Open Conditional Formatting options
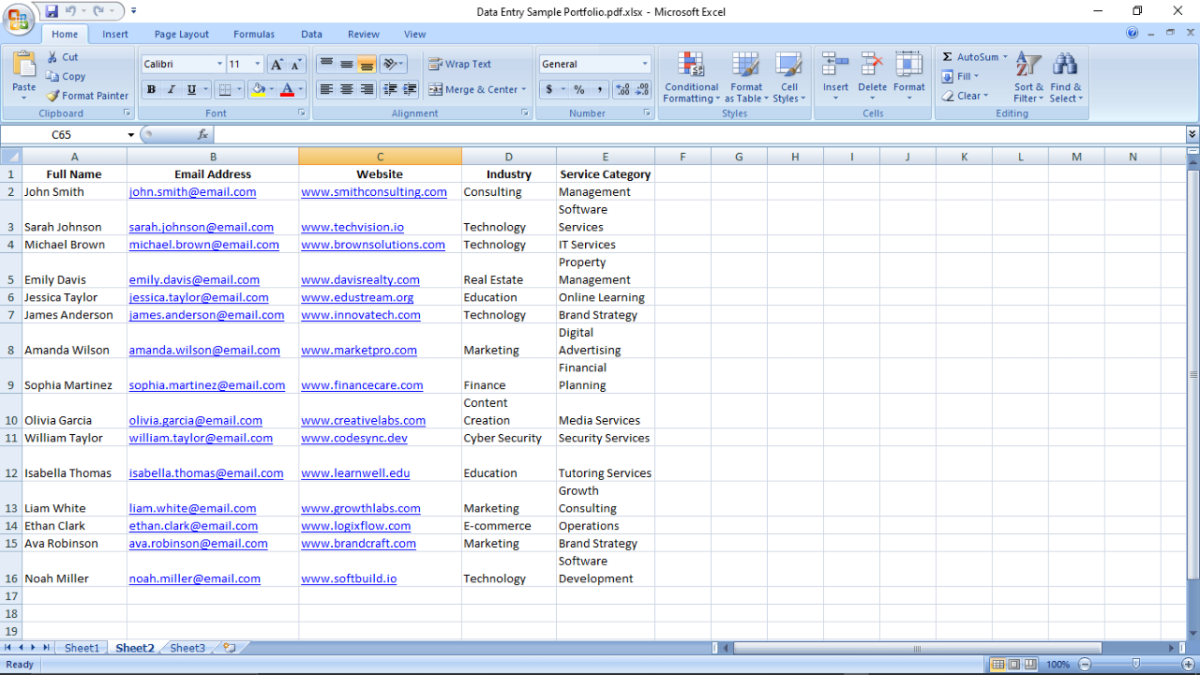This screenshot has width=1200, height=675. pyautogui.click(x=691, y=66)
